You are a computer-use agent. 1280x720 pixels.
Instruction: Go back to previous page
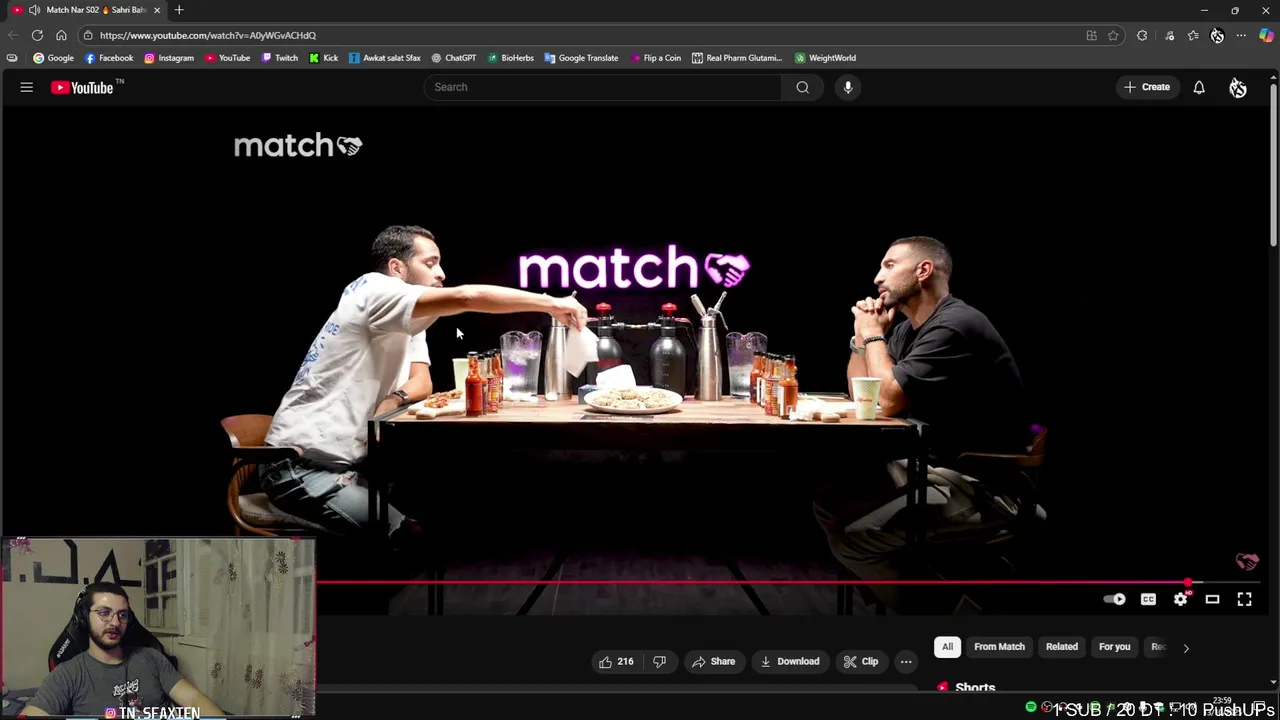tap(13, 35)
